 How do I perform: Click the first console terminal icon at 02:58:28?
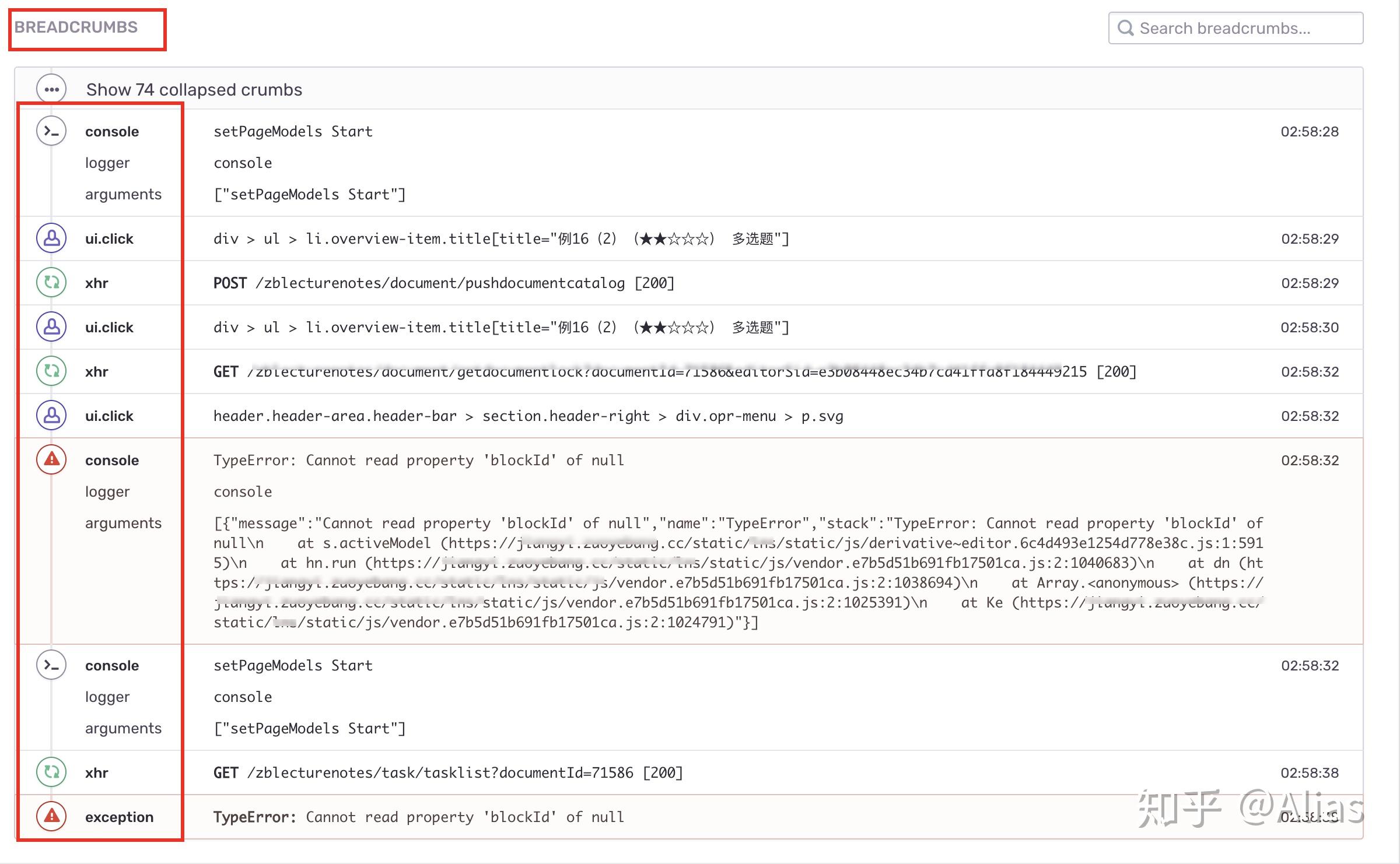(x=51, y=131)
